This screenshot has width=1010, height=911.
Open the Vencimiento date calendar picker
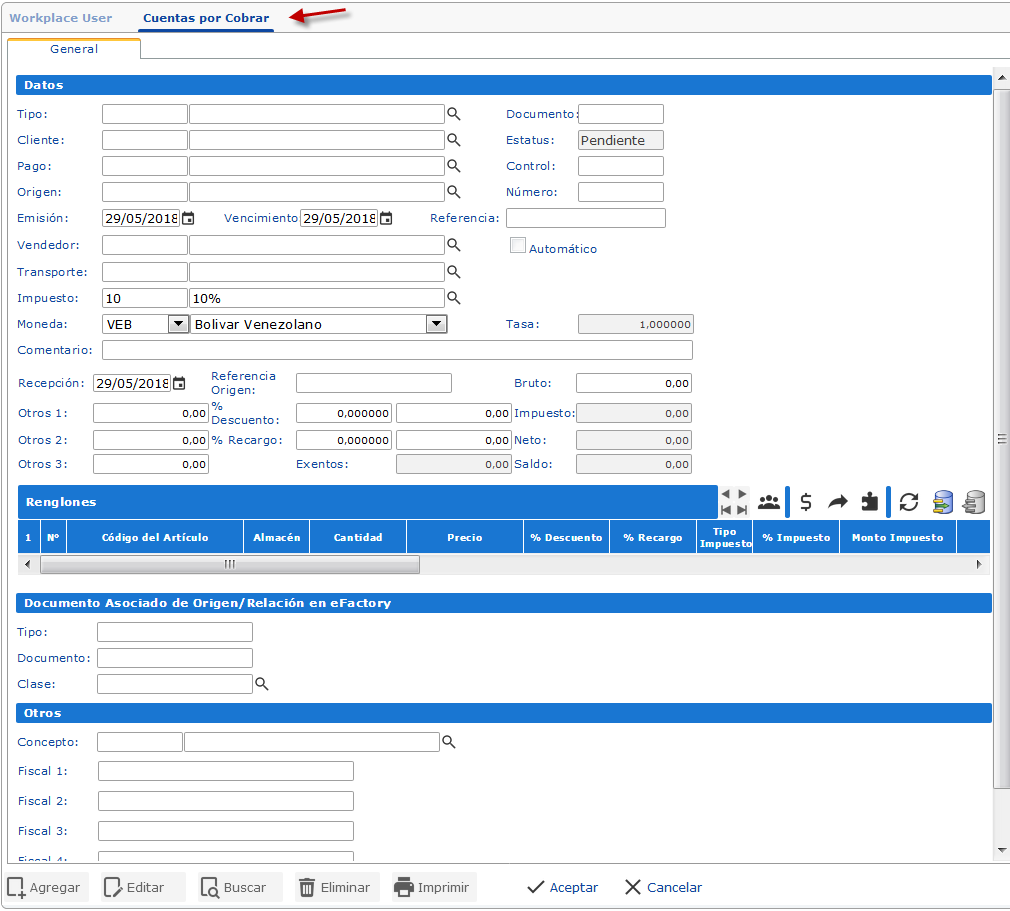click(386, 218)
